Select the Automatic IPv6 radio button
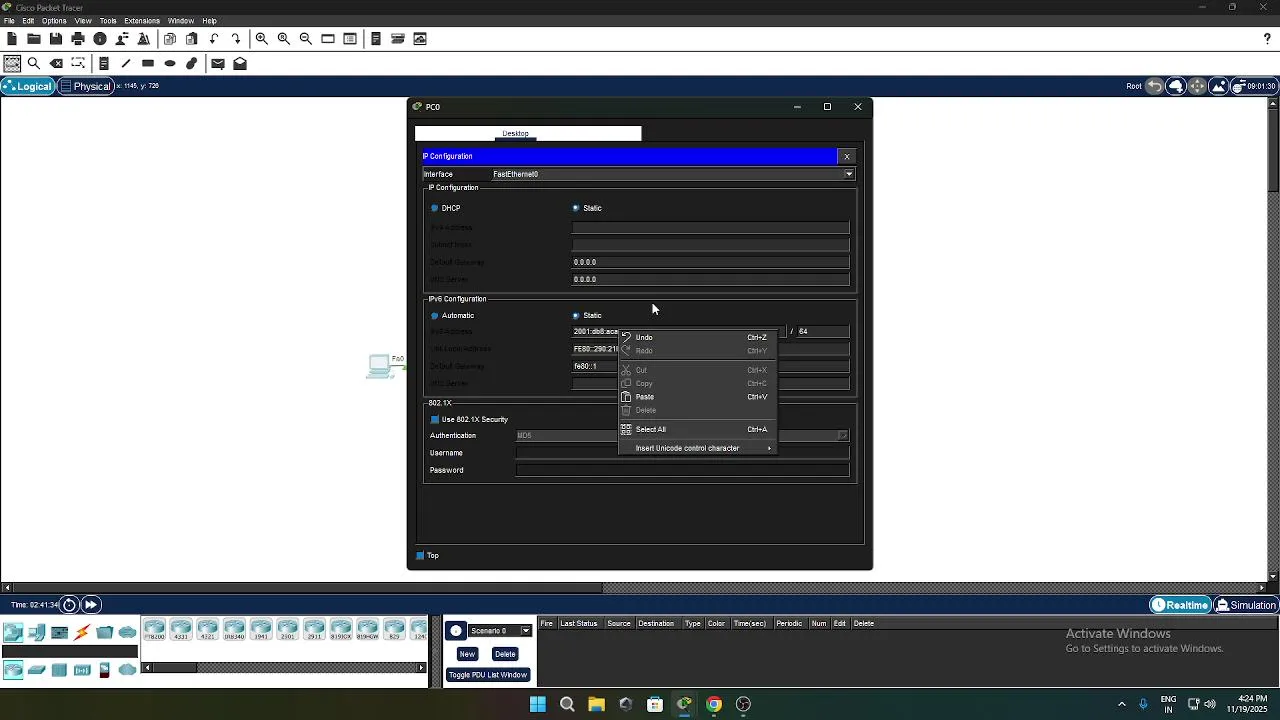This screenshot has width=1280, height=720. (435, 316)
